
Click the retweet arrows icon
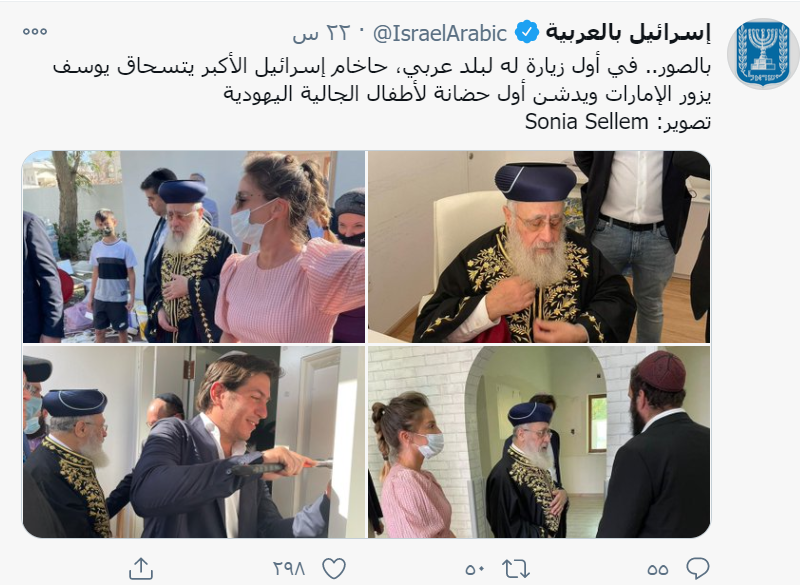pyautogui.click(x=516, y=568)
